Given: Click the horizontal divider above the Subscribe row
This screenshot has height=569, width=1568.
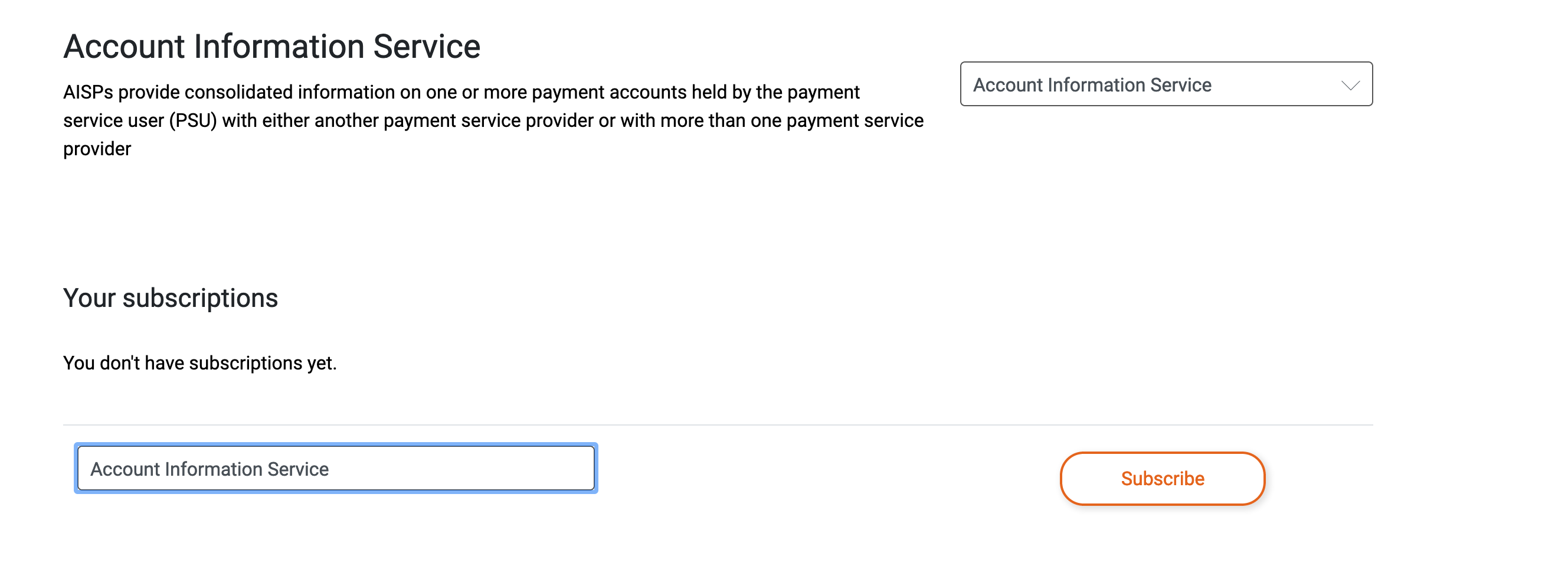Looking at the screenshot, I should pyautogui.click(x=717, y=425).
